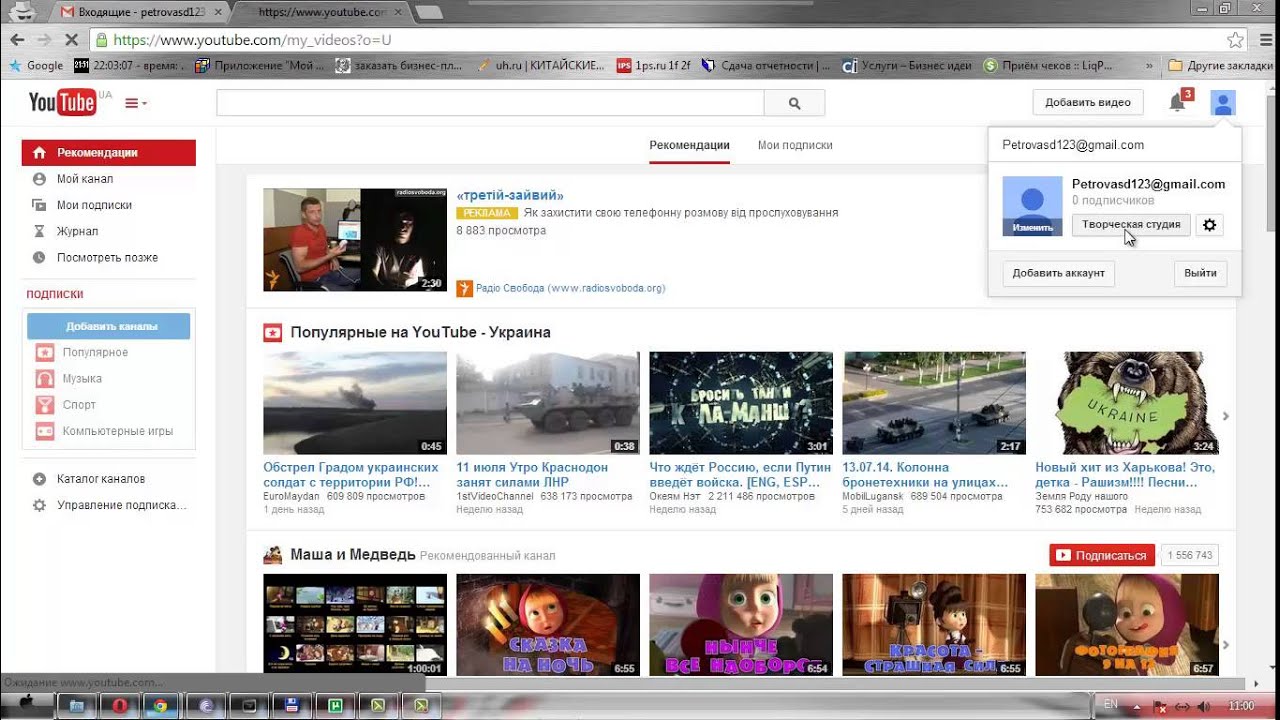
Task: Open the uh.ru КИТАЙСКИЕ bookmark
Action: [540, 66]
